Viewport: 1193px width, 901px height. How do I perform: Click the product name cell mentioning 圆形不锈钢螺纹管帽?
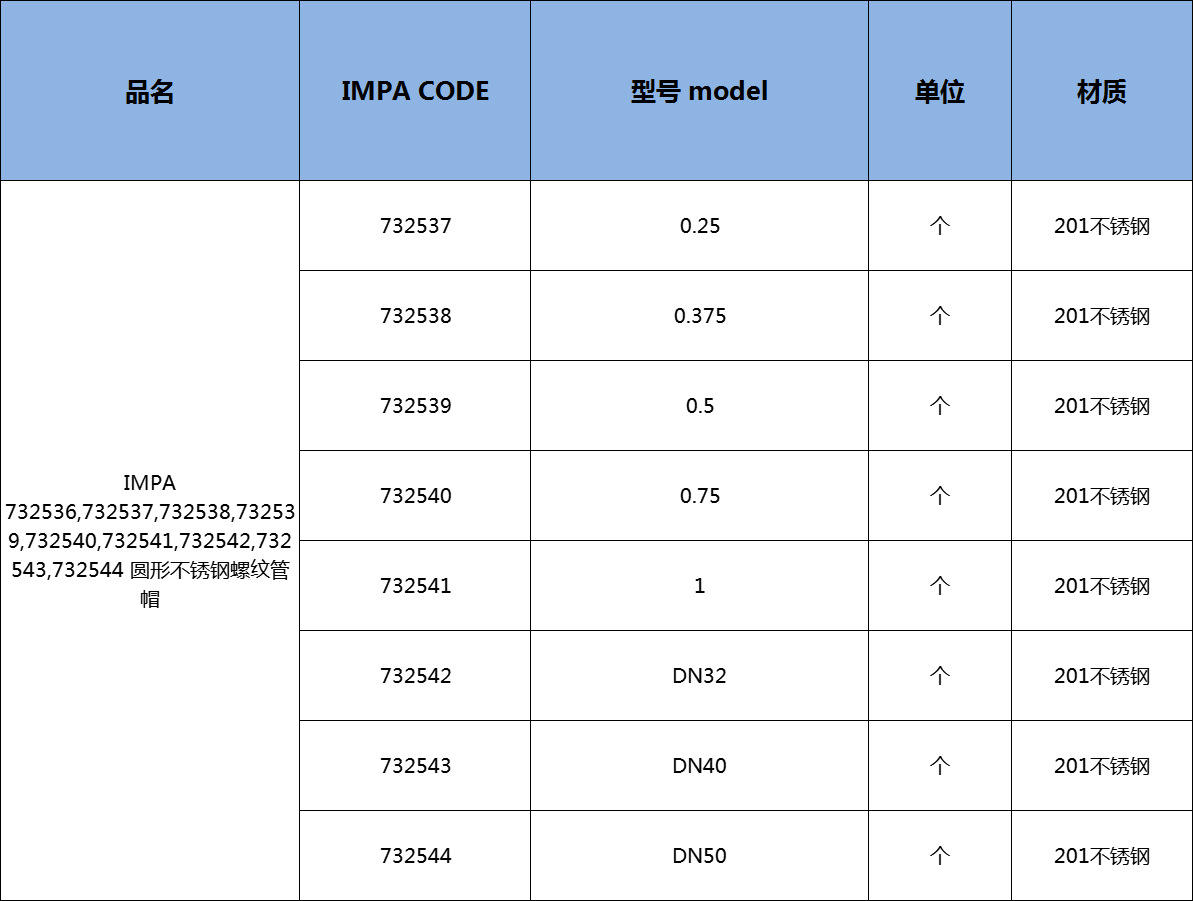tap(150, 540)
